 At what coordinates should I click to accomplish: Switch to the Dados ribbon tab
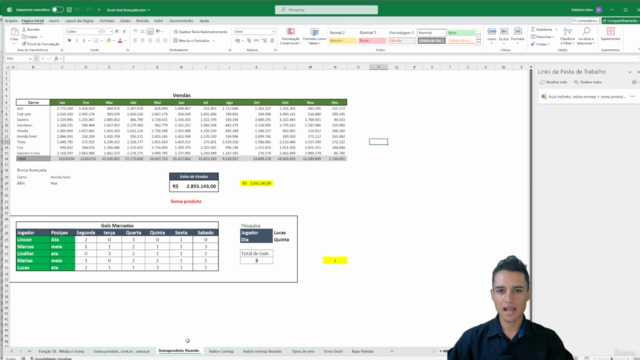[x=125, y=20]
